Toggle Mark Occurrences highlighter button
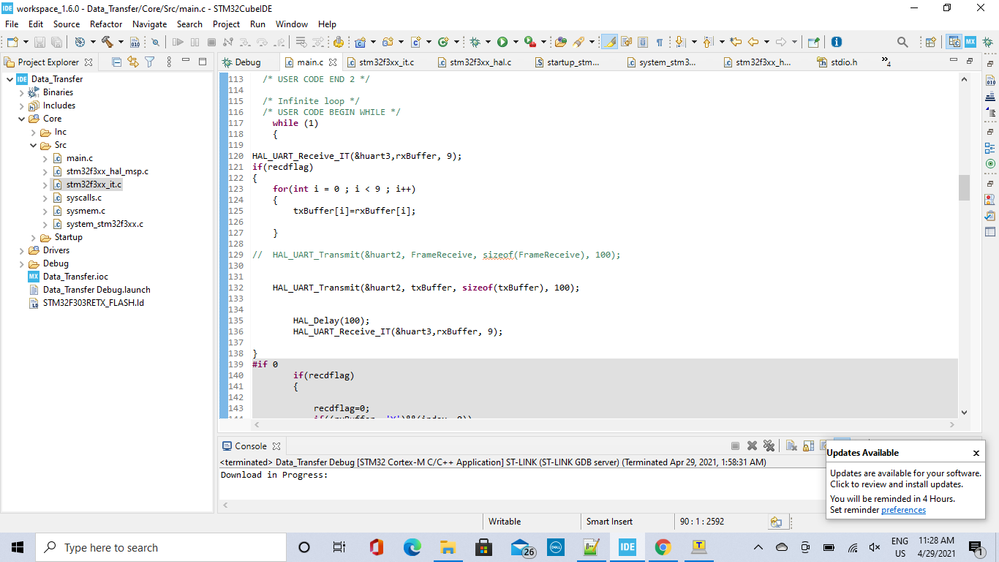 (610, 42)
